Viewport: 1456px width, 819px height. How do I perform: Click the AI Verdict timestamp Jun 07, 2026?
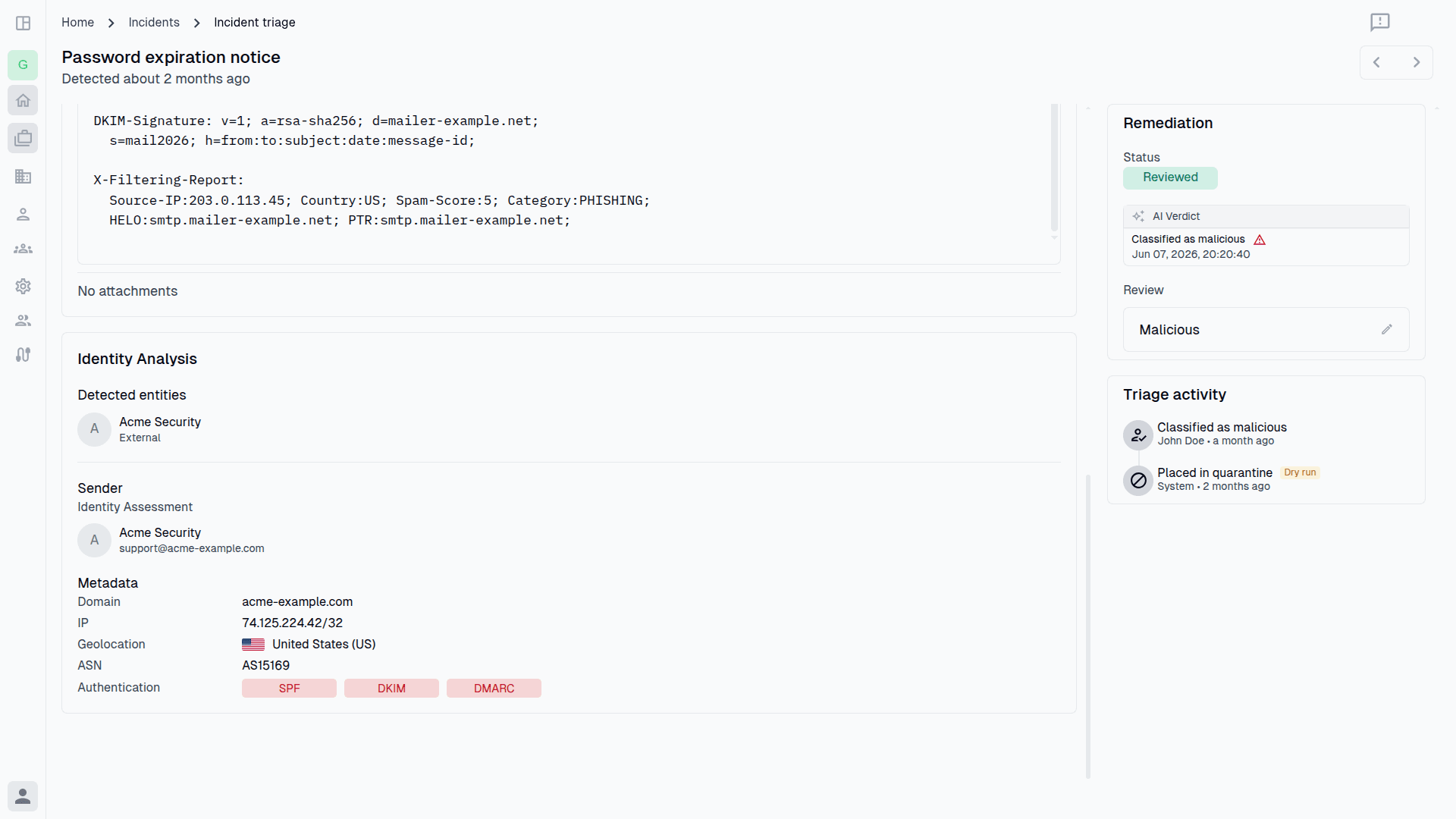tap(1191, 254)
